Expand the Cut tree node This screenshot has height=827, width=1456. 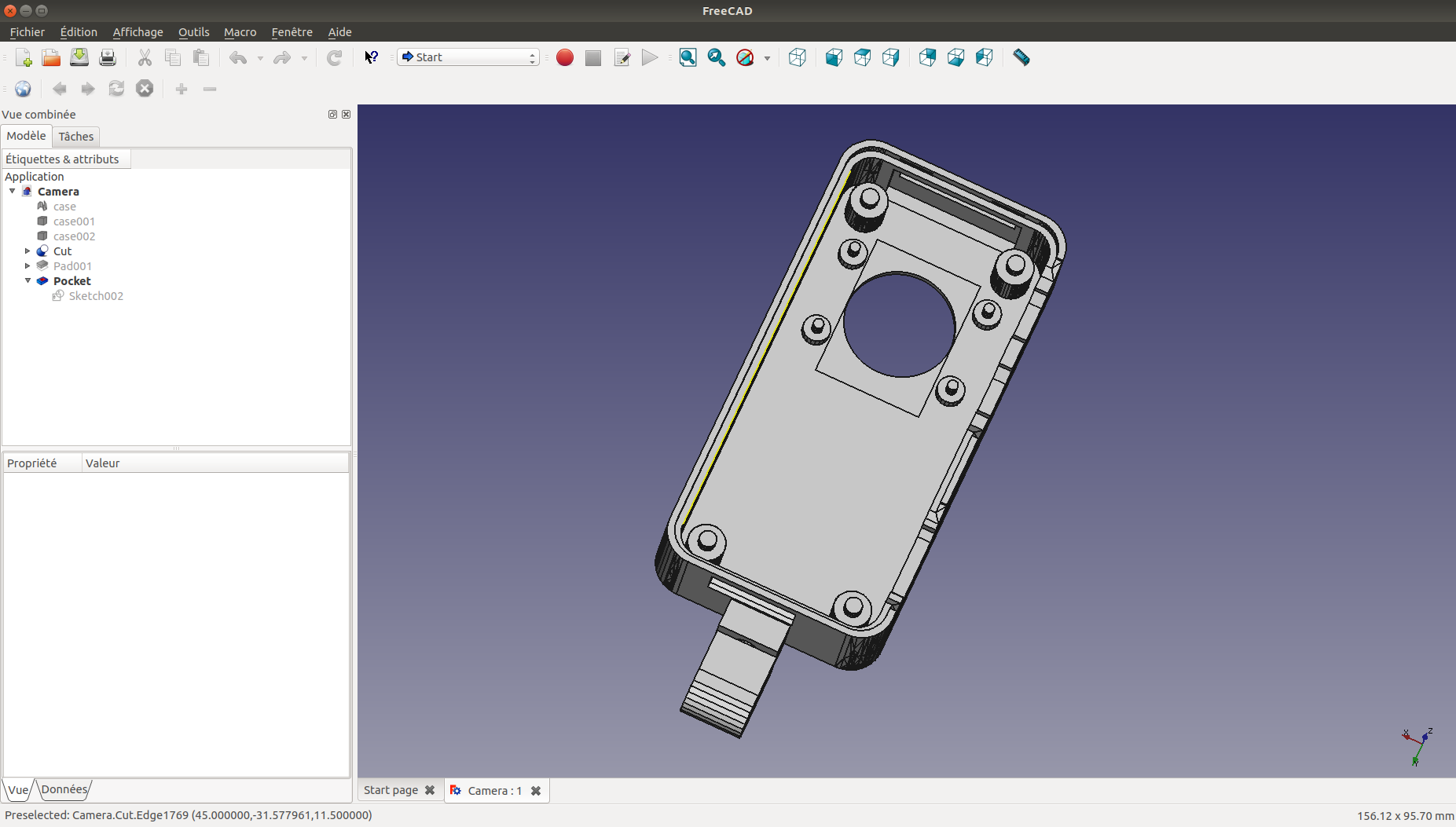28,251
